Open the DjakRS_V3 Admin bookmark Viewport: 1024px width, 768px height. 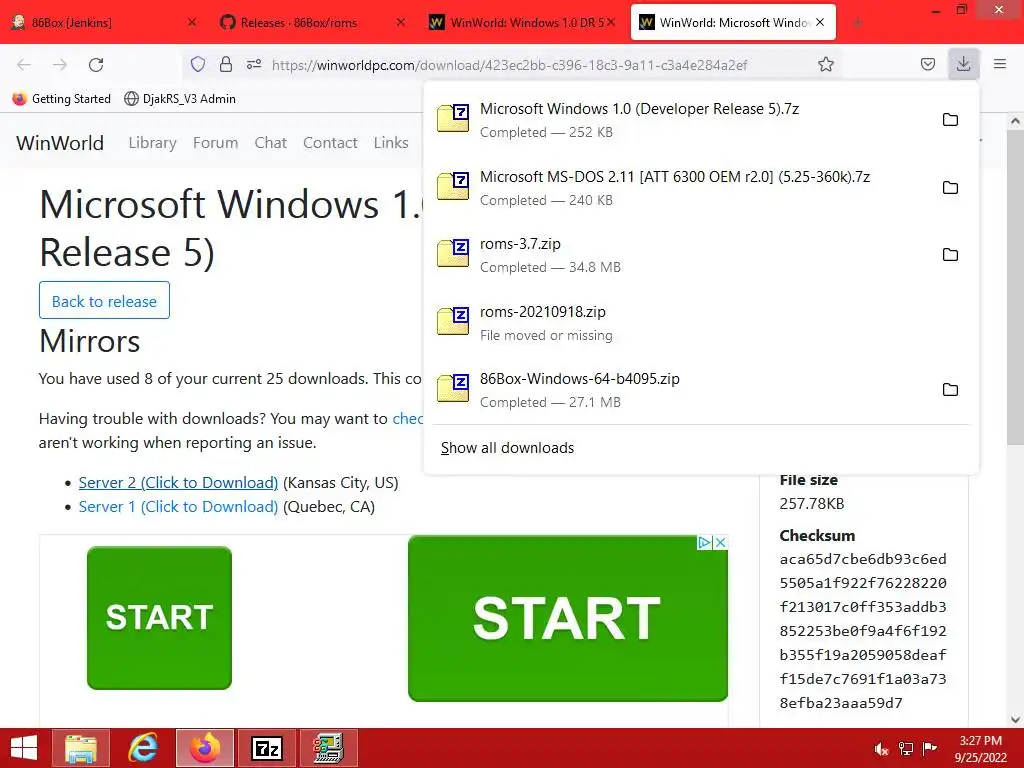(180, 99)
